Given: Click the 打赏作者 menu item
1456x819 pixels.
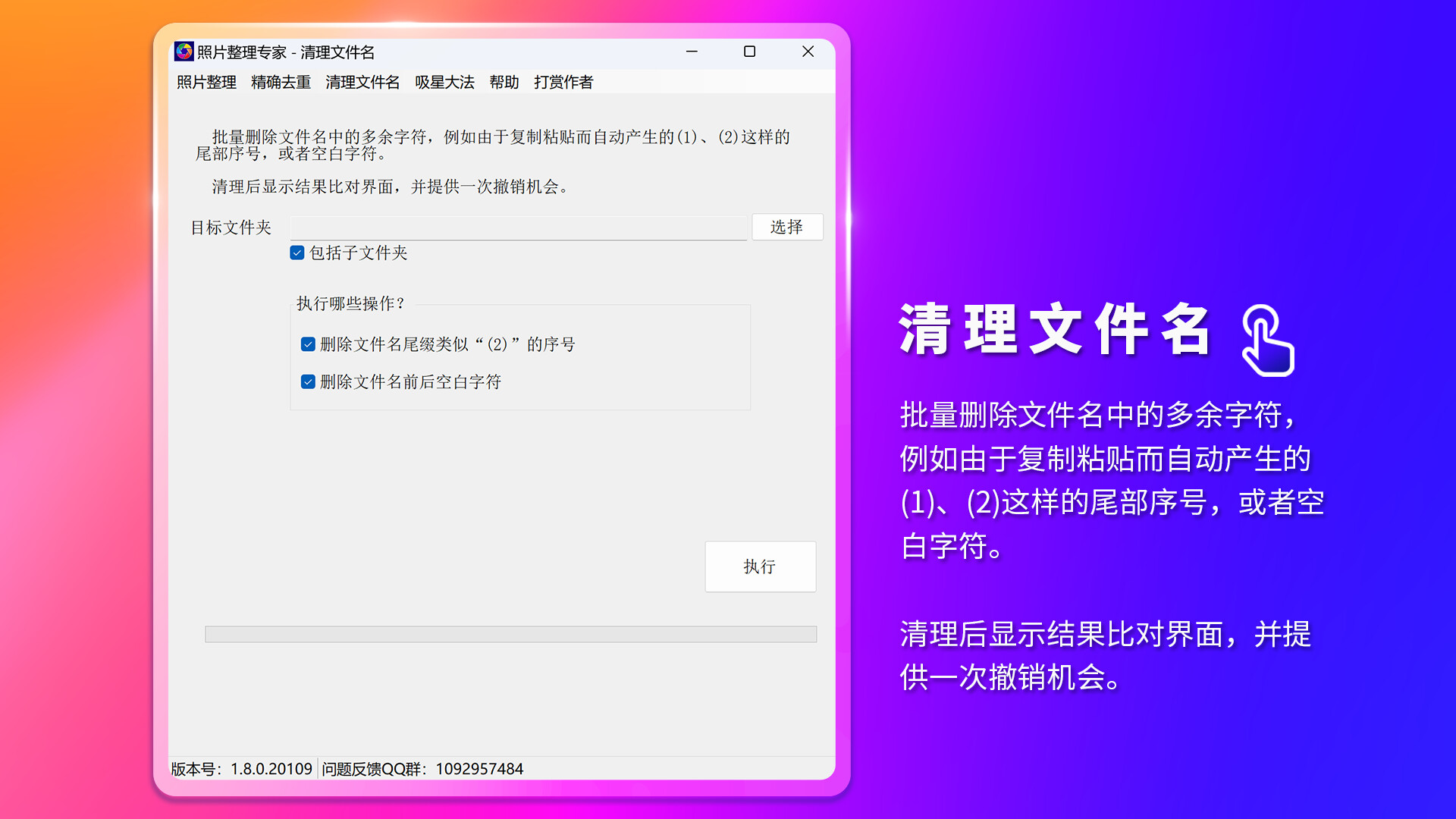Looking at the screenshot, I should (563, 82).
